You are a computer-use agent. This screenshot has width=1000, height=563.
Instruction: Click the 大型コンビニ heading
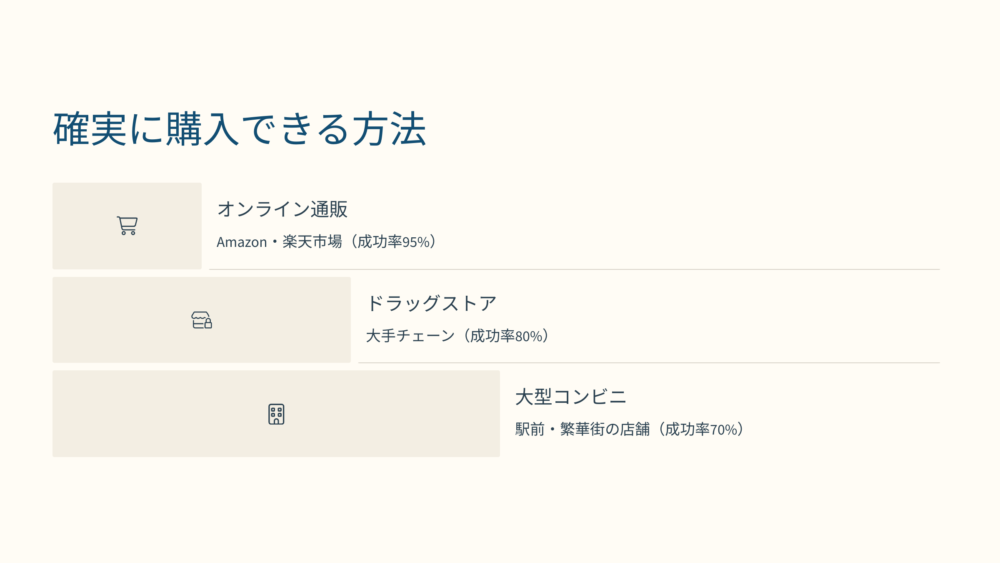571,397
